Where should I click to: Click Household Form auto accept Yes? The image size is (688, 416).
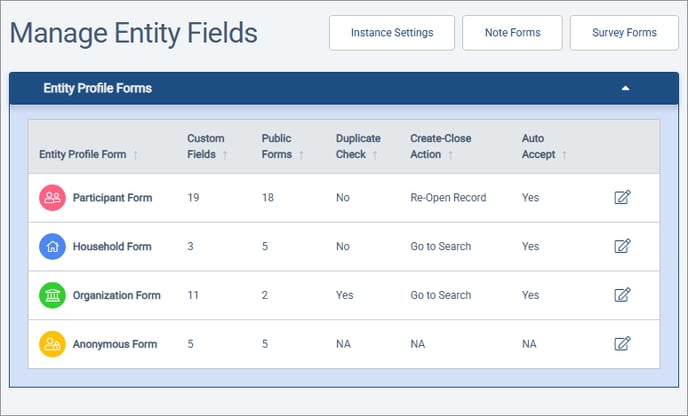tap(530, 246)
